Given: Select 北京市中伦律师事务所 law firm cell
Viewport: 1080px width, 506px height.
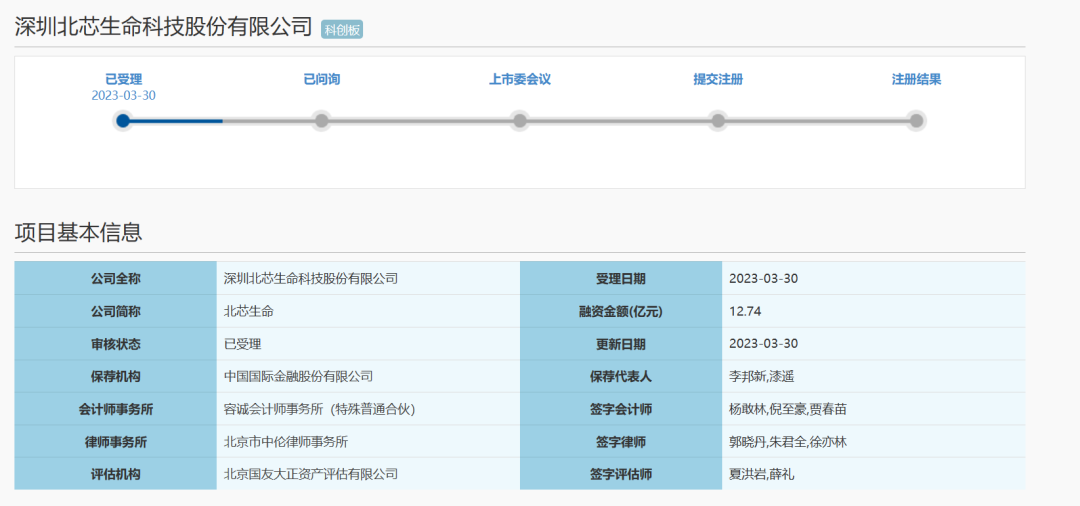Looking at the screenshot, I should click(286, 442).
